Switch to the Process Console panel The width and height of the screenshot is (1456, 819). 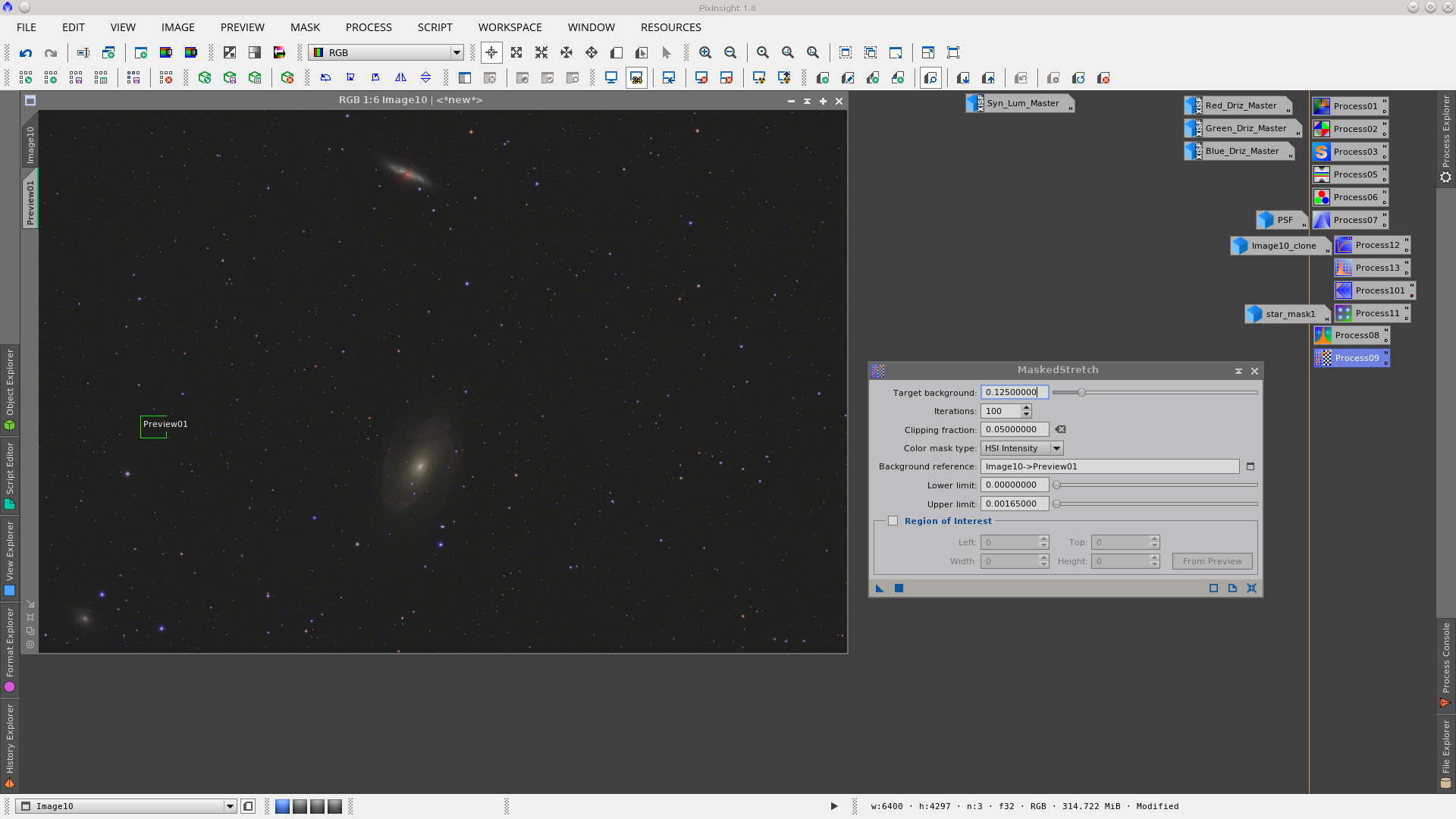click(x=1445, y=667)
